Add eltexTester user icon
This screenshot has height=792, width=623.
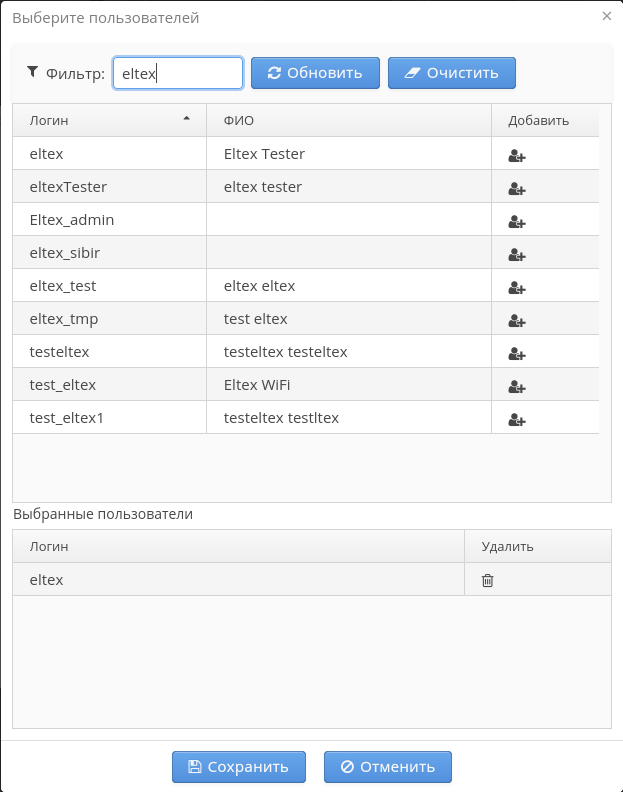pos(517,188)
